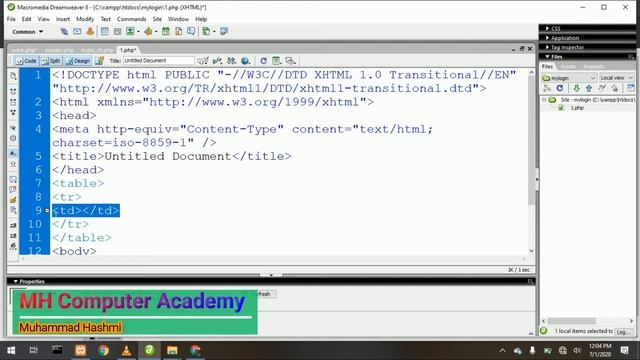The height and width of the screenshot is (360, 640).
Task: Launch Google Chrome from the taskbar
Action: [104, 350]
